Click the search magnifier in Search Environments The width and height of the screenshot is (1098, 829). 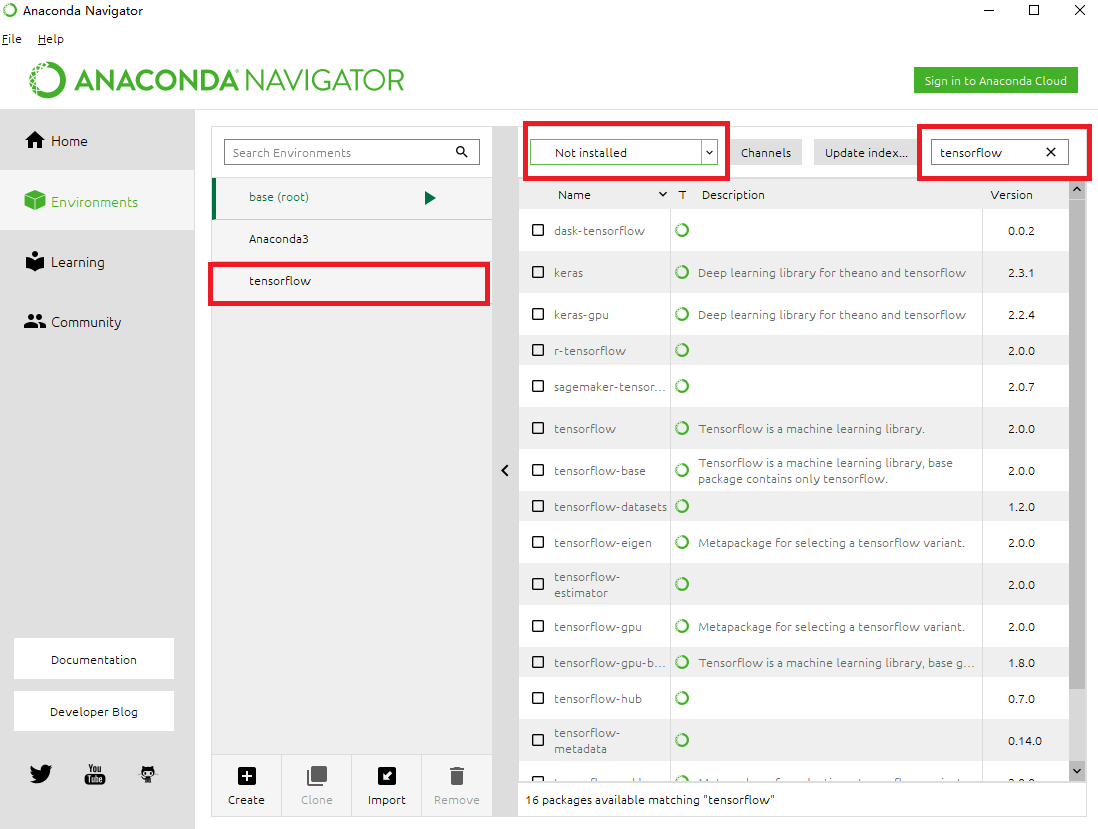coord(461,151)
